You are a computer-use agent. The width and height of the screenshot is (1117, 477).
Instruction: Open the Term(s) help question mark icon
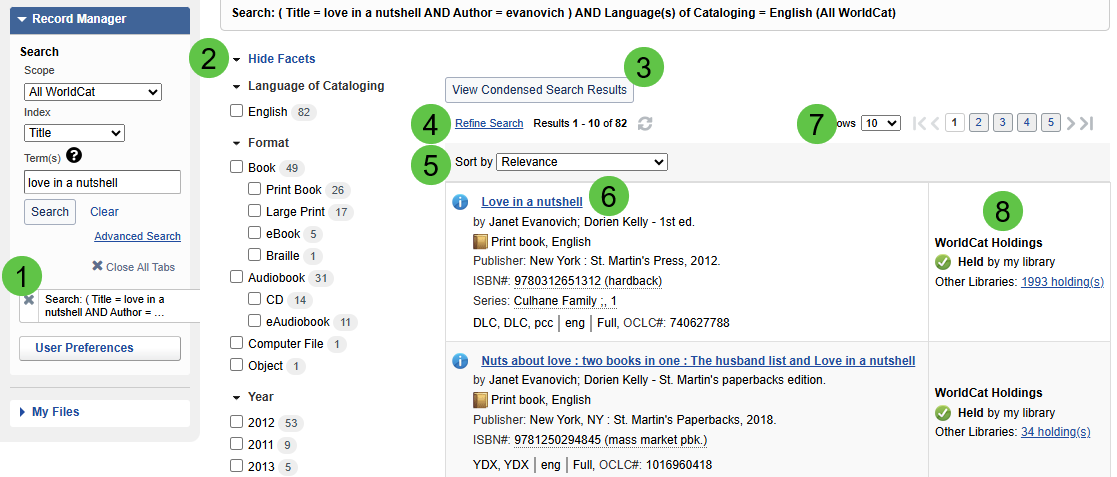73,156
